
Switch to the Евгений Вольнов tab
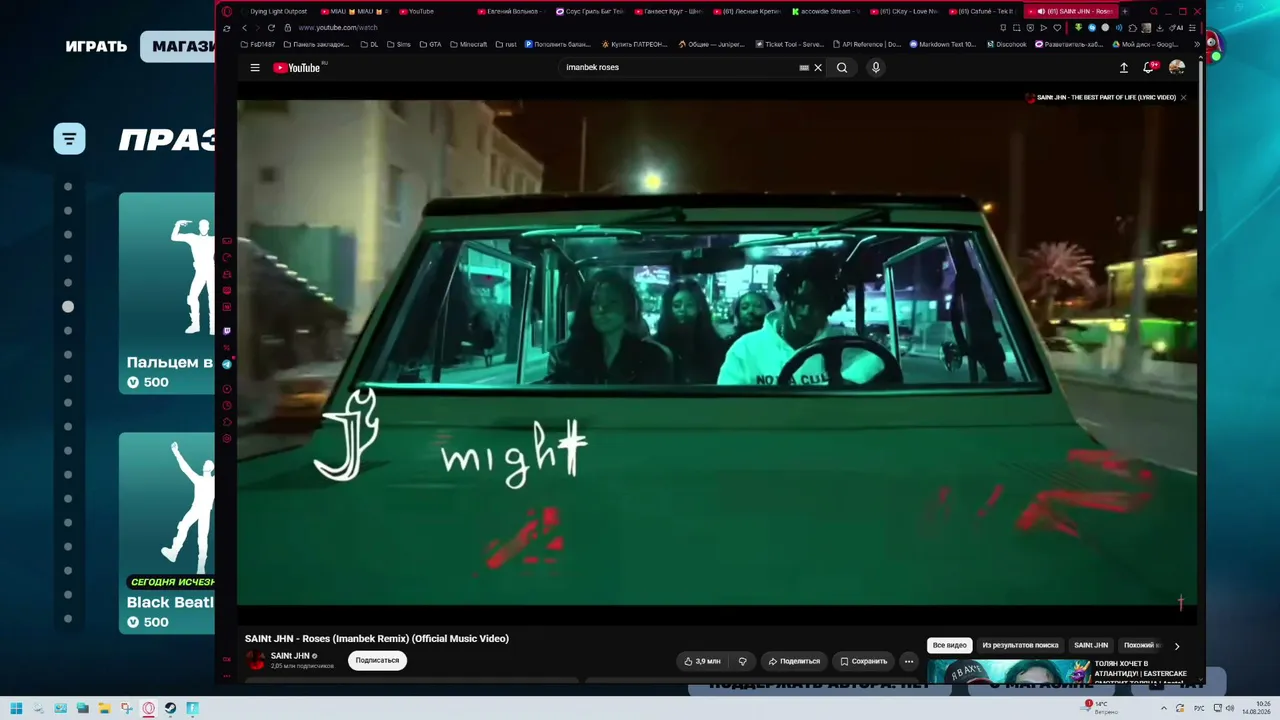click(x=510, y=12)
